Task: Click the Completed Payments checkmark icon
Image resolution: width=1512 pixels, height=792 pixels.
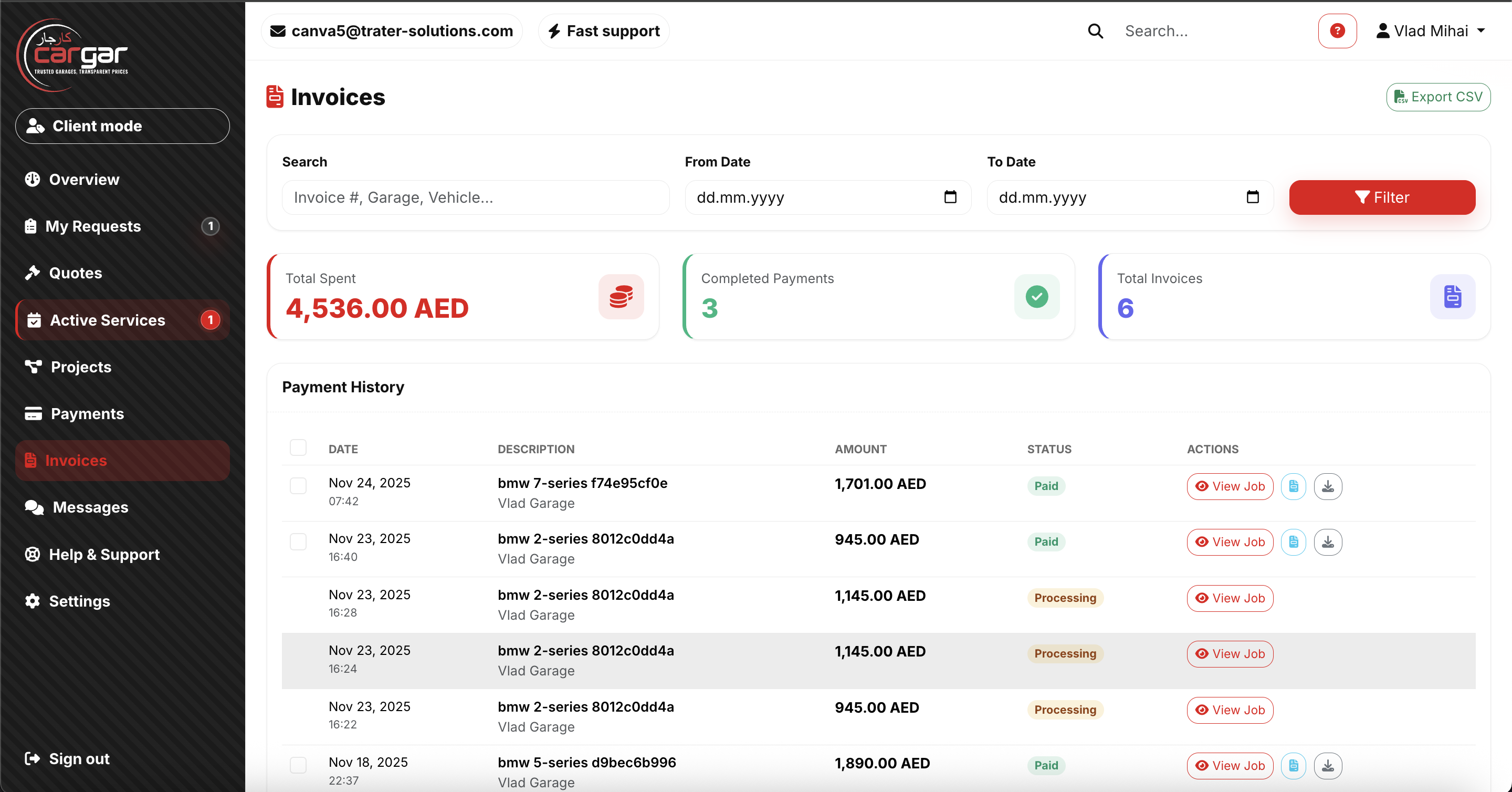Action: coord(1036,297)
